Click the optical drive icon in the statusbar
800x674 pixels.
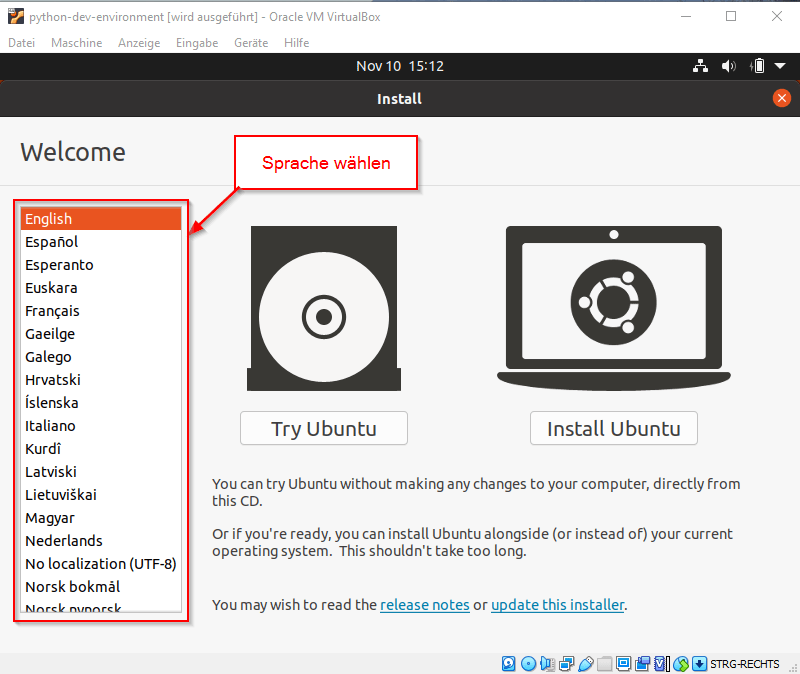[x=527, y=663]
